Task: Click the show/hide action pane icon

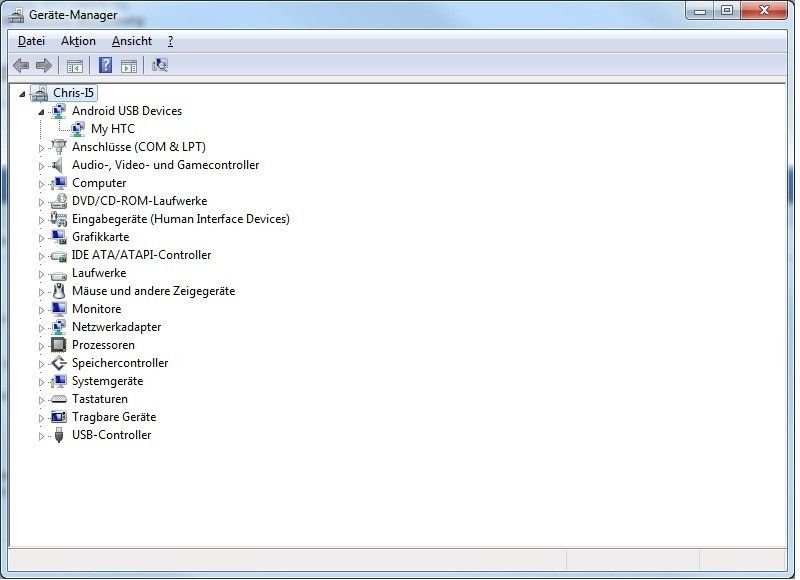Action: 129,66
